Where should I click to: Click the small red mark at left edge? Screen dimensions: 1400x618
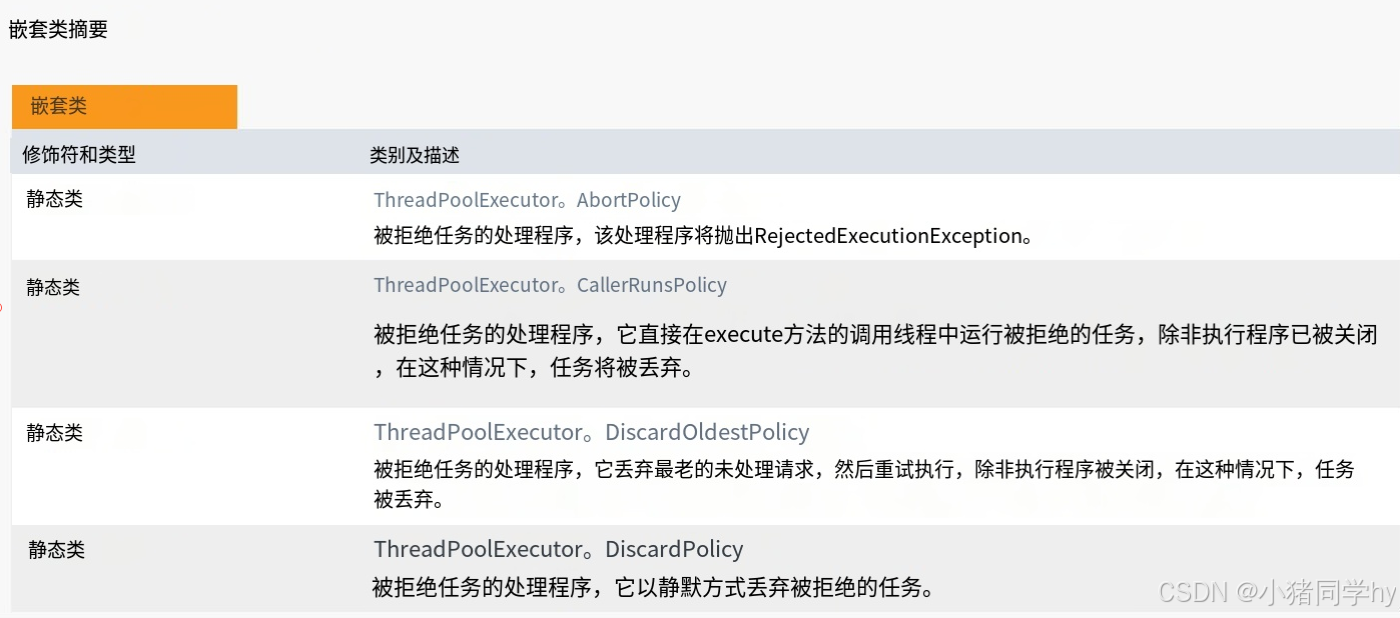tap(1, 308)
